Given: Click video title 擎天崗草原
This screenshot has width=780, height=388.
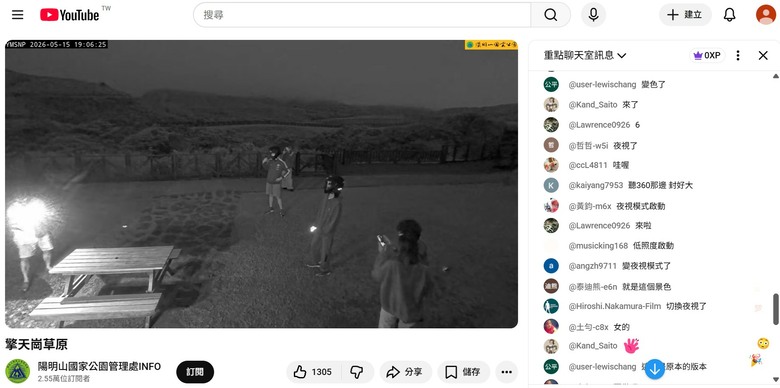Looking at the screenshot, I should point(36,344).
